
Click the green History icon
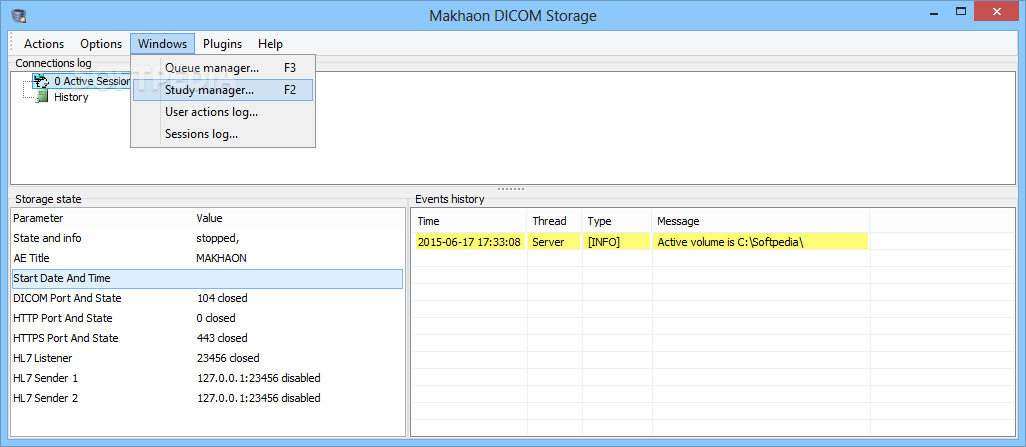pos(43,97)
